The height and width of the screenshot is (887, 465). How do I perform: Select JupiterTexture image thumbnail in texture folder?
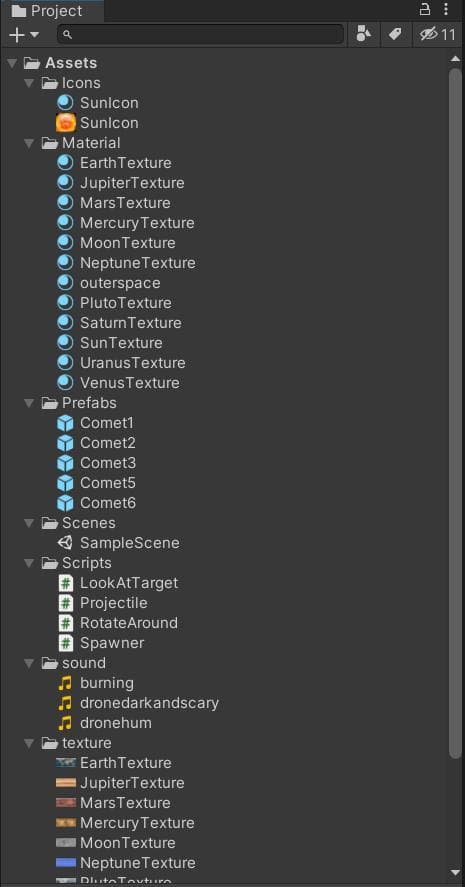[66, 783]
